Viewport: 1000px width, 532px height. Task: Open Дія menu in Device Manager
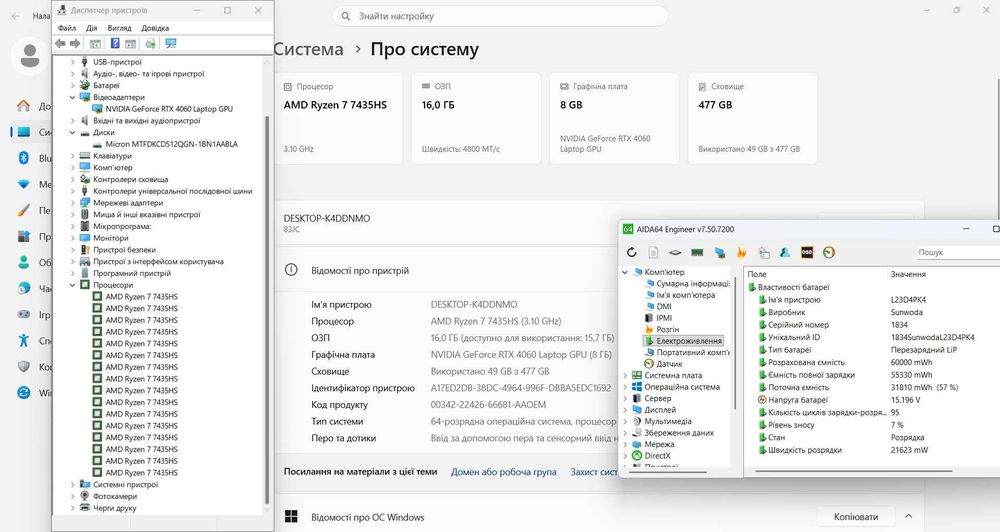click(92, 28)
